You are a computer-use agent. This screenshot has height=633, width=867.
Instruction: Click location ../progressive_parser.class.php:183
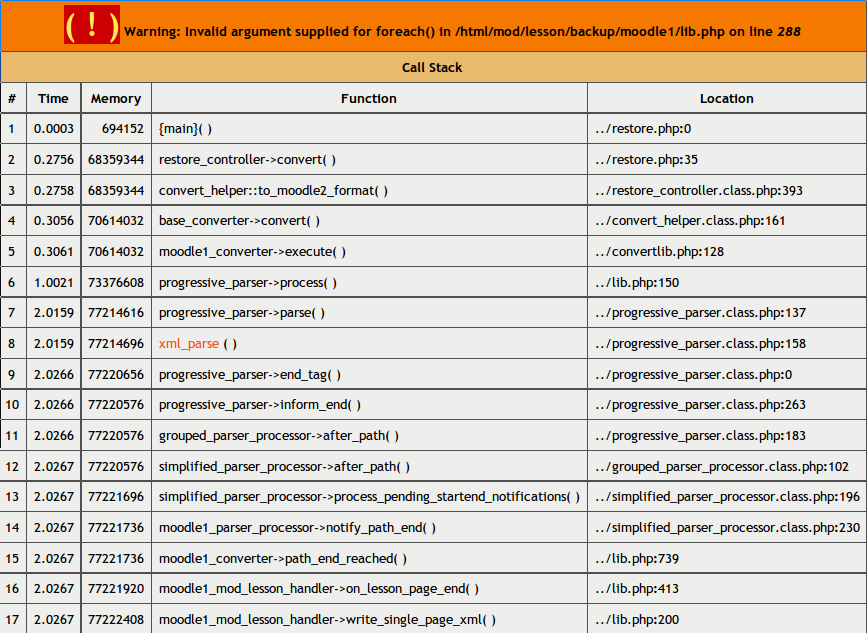[x=701, y=436]
